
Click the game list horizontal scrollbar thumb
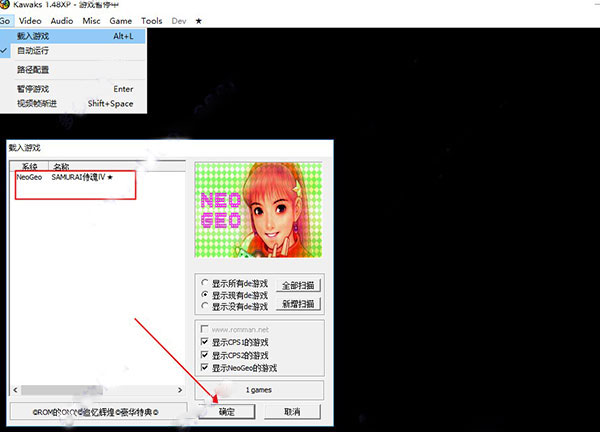point(62,390)
